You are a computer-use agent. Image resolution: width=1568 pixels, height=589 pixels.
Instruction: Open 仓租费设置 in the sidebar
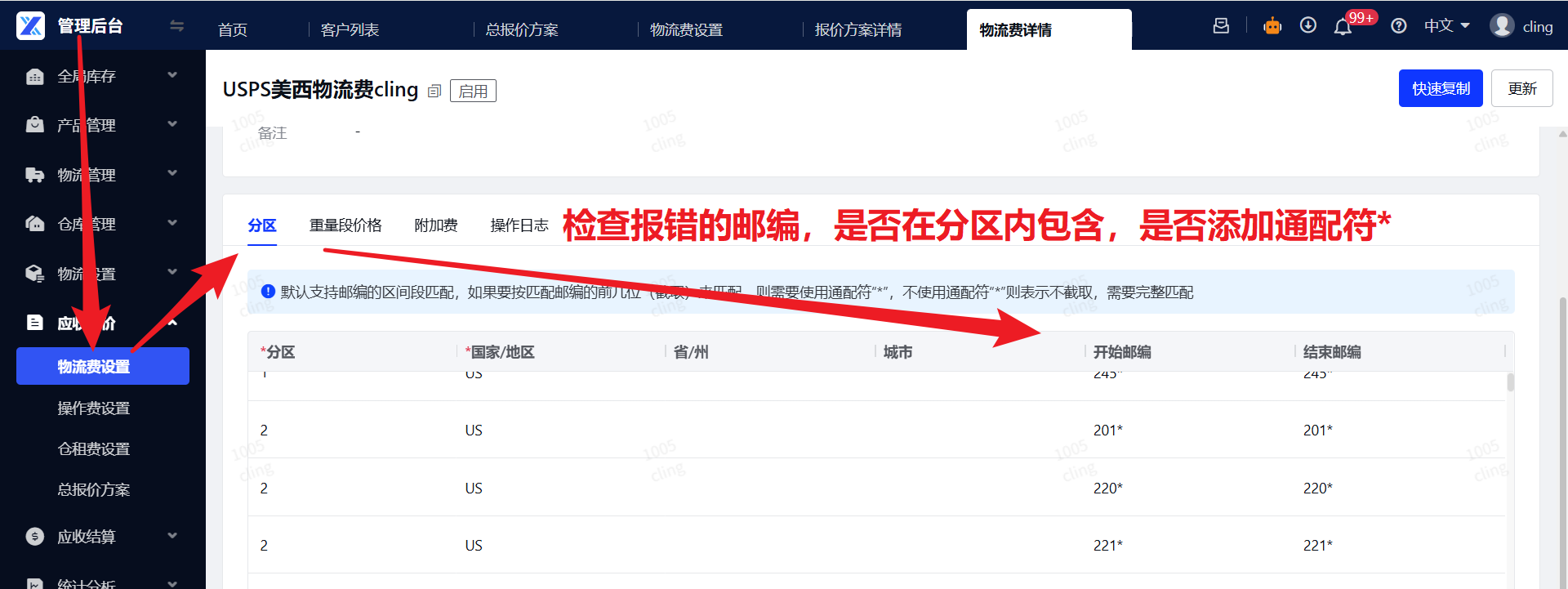pyautogui.click(x=94, y=448)
